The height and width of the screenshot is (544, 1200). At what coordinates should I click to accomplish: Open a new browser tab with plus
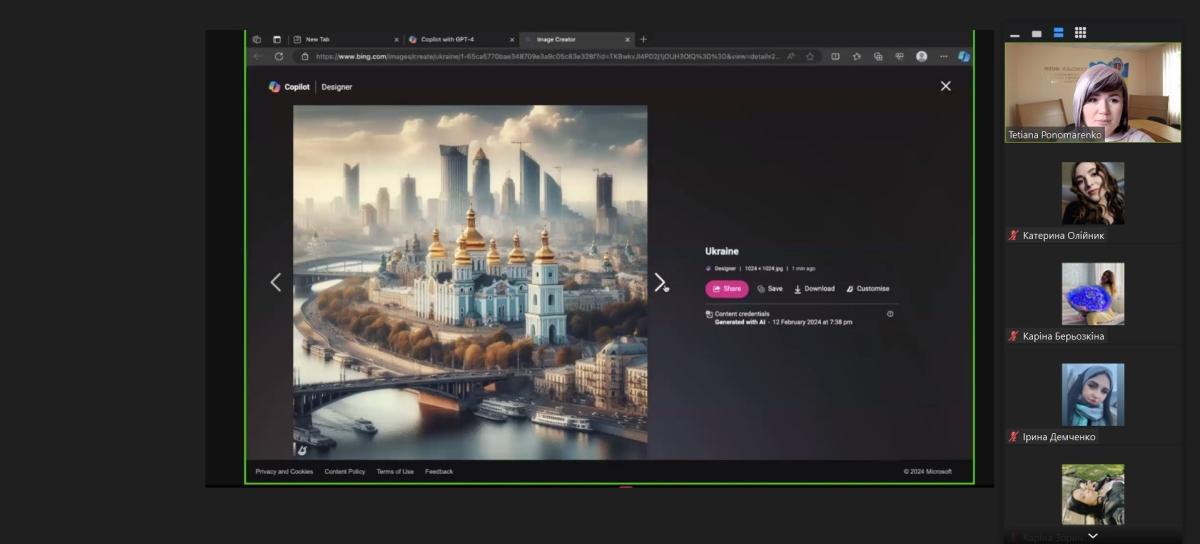[643, 39]
